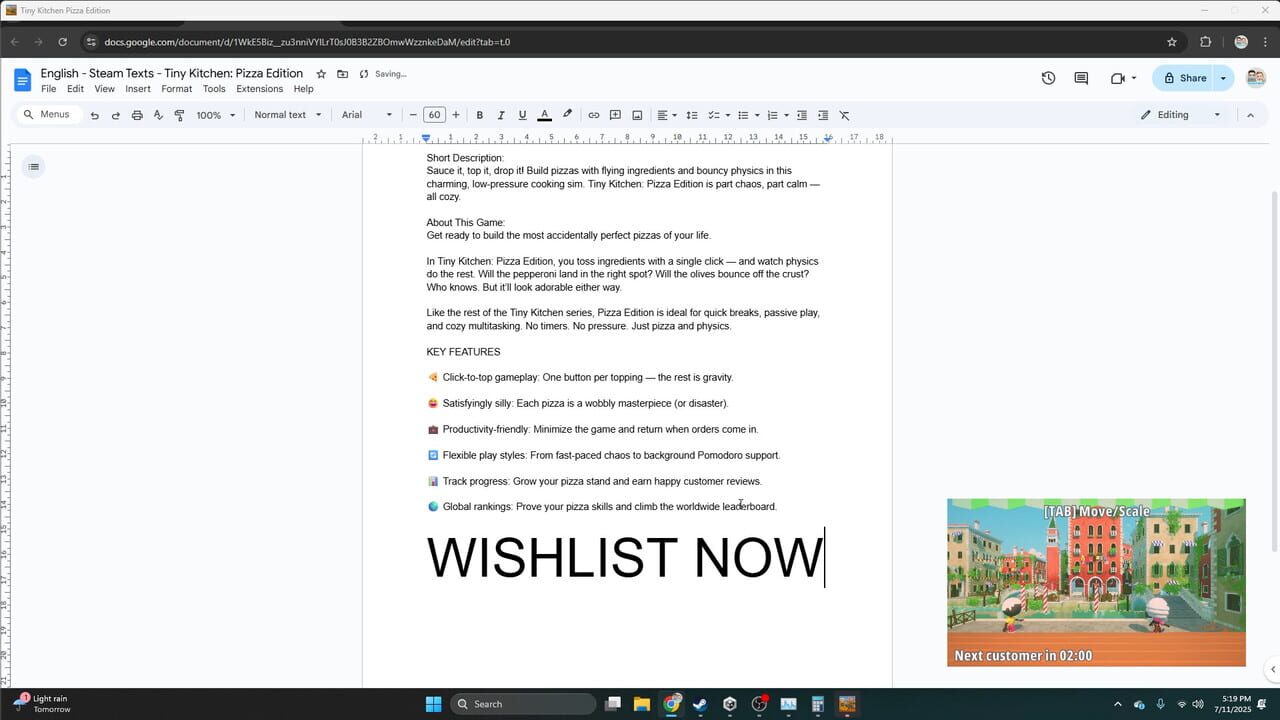
Task: Open the document outline icon
Action: coord(33,166)
